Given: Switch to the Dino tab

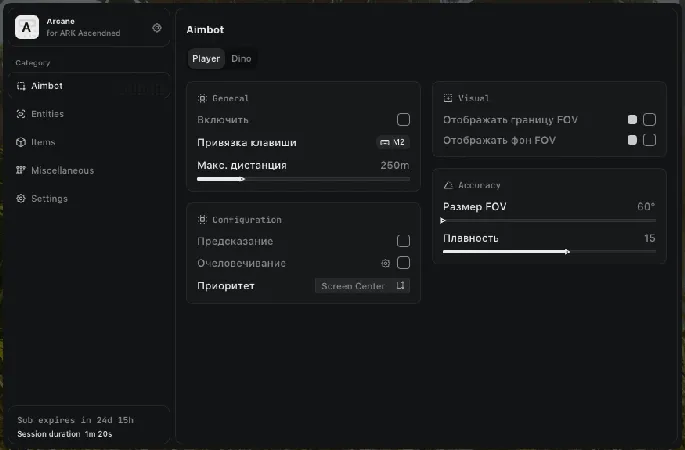Looking at the screenshot, I should (x=241, y=59).
